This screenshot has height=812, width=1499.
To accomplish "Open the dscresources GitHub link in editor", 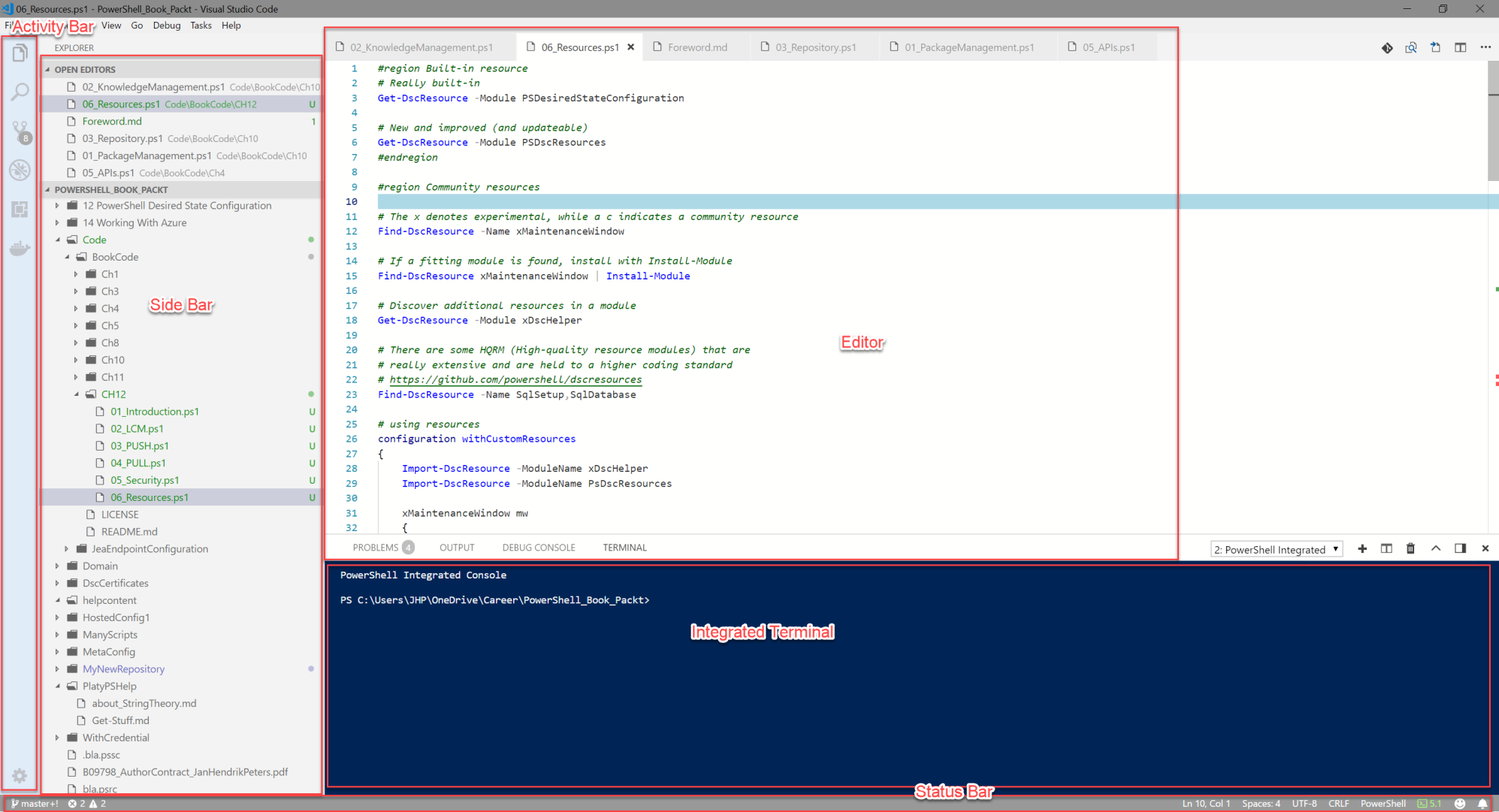I will point(515,380).
